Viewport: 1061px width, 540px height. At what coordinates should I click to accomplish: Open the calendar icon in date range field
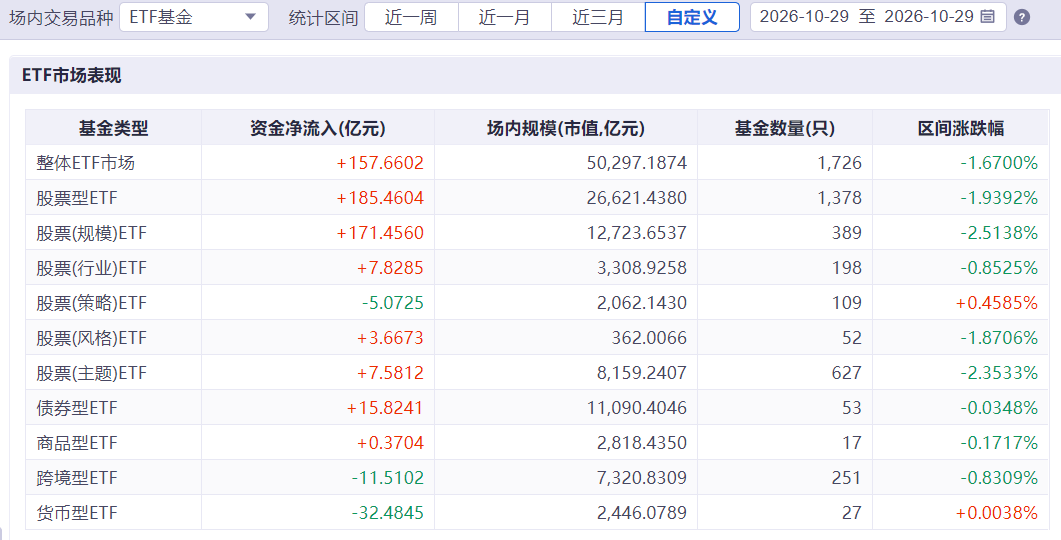coord(987,17)
